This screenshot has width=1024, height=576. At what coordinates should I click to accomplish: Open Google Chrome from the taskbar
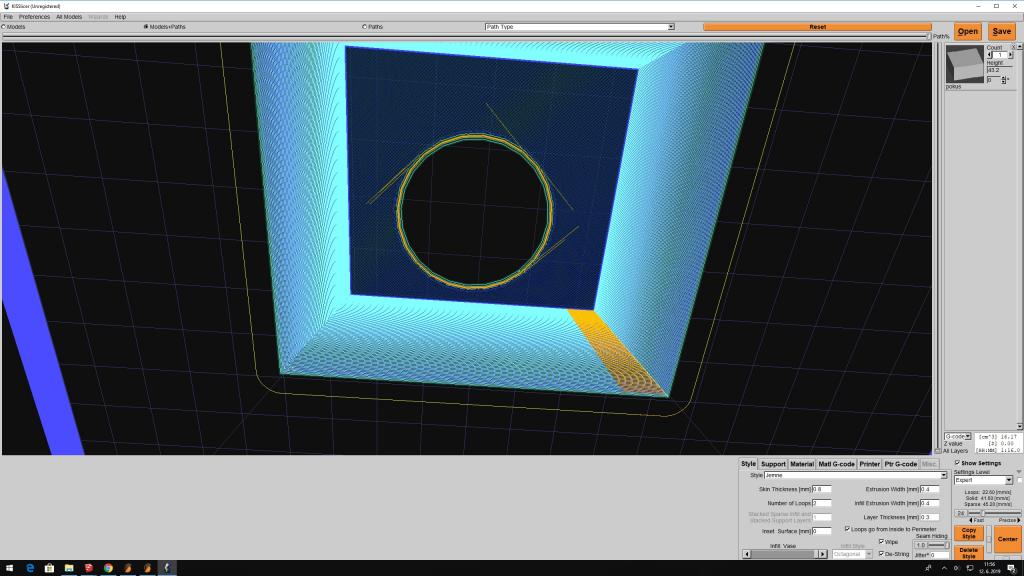coord(108,568)
